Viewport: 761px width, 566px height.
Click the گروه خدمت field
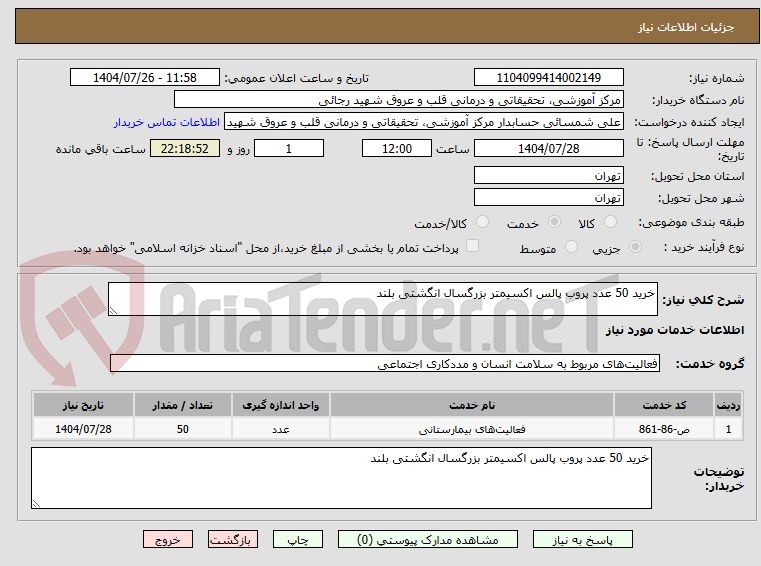pos(384,364)
